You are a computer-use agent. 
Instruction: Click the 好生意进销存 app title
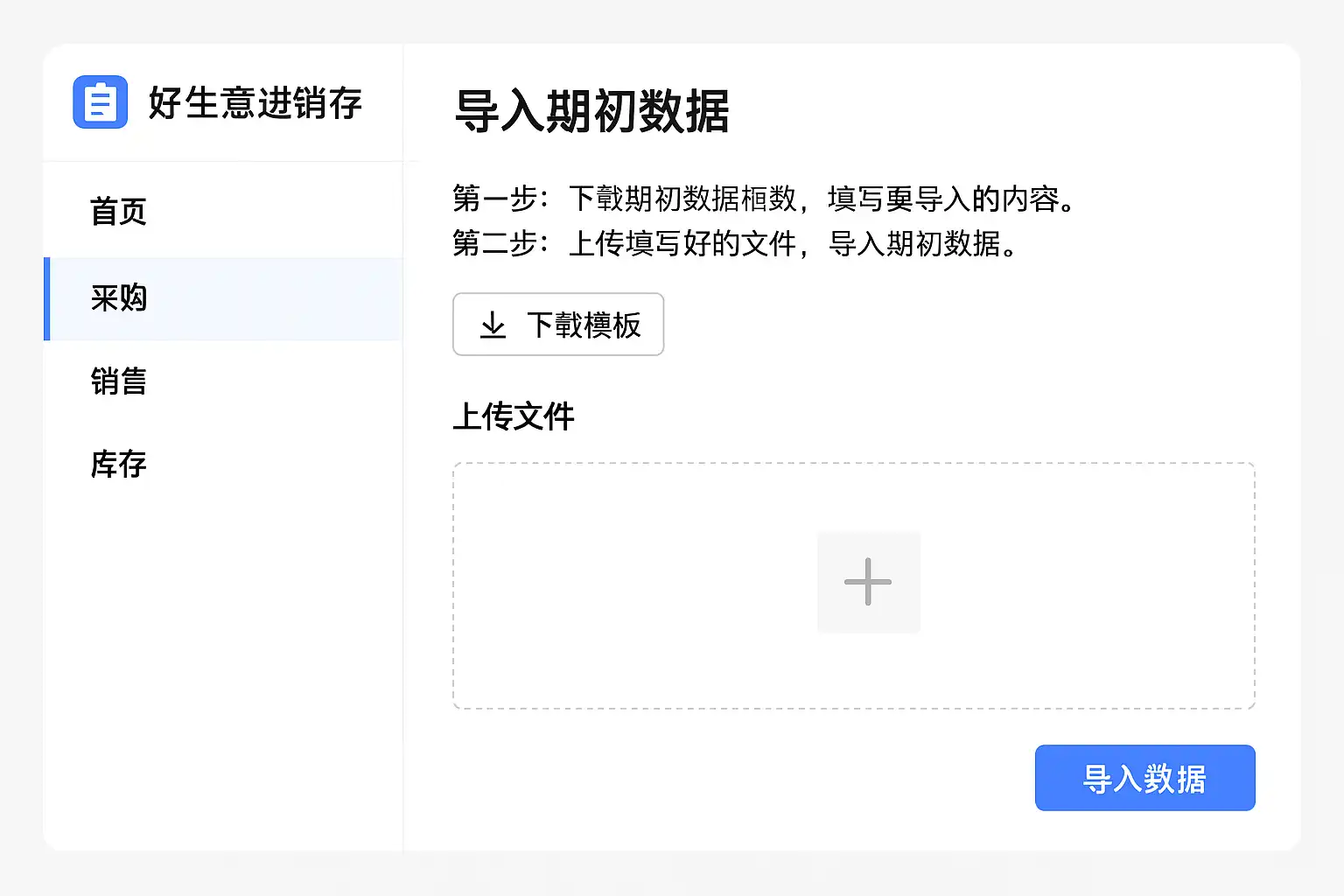[255, 103]
